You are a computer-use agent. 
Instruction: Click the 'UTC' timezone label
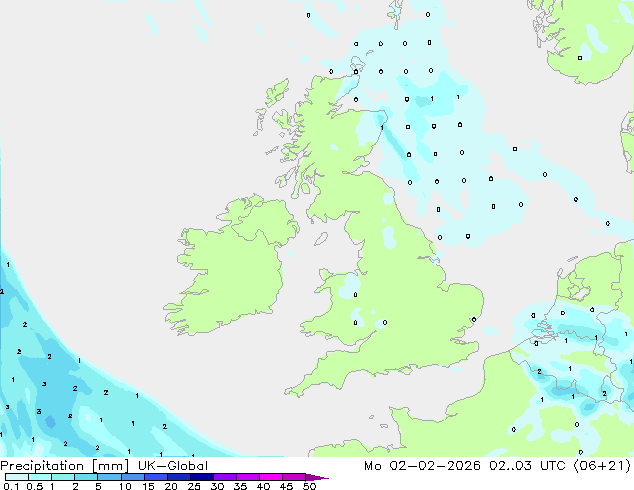[x=553, y=466]
